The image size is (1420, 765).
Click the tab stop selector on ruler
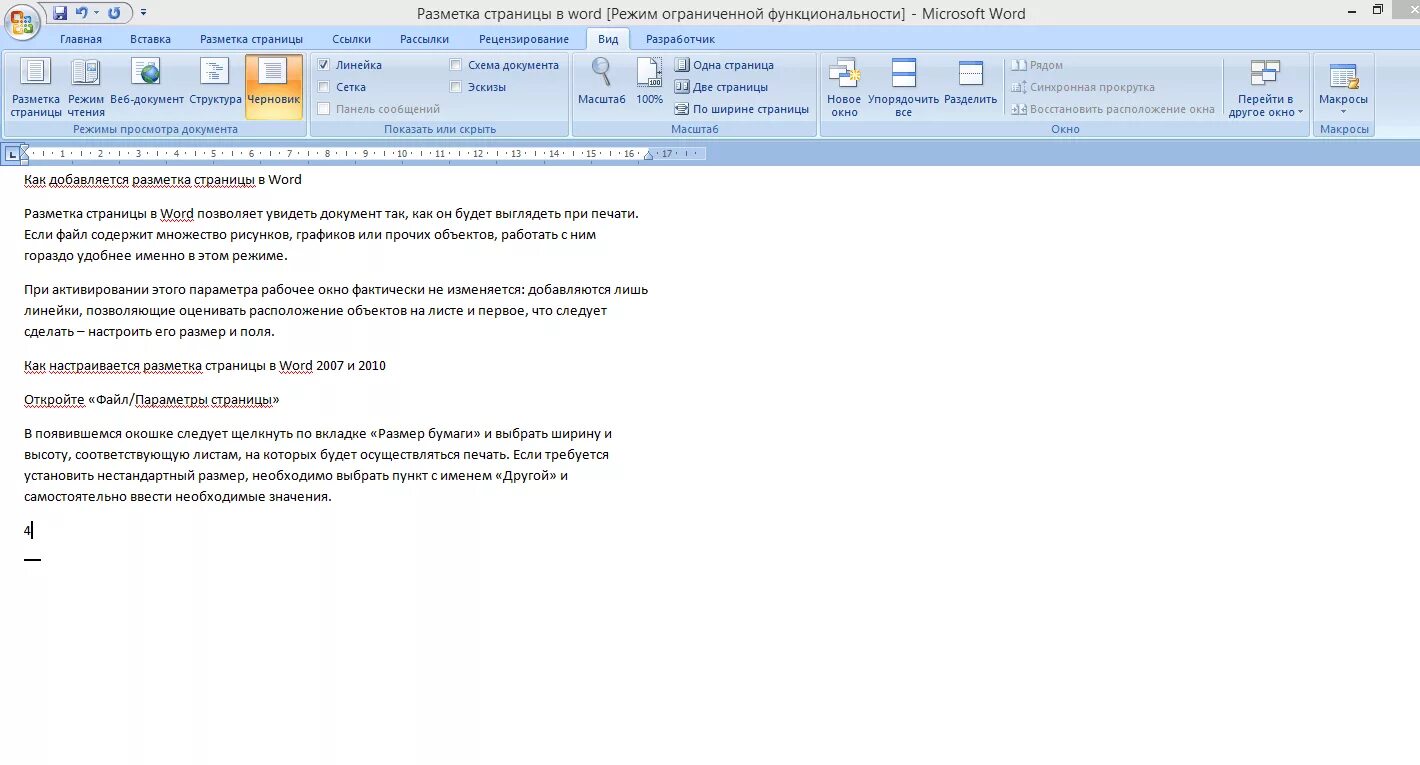pyautogui.click(x=11, y=154)
